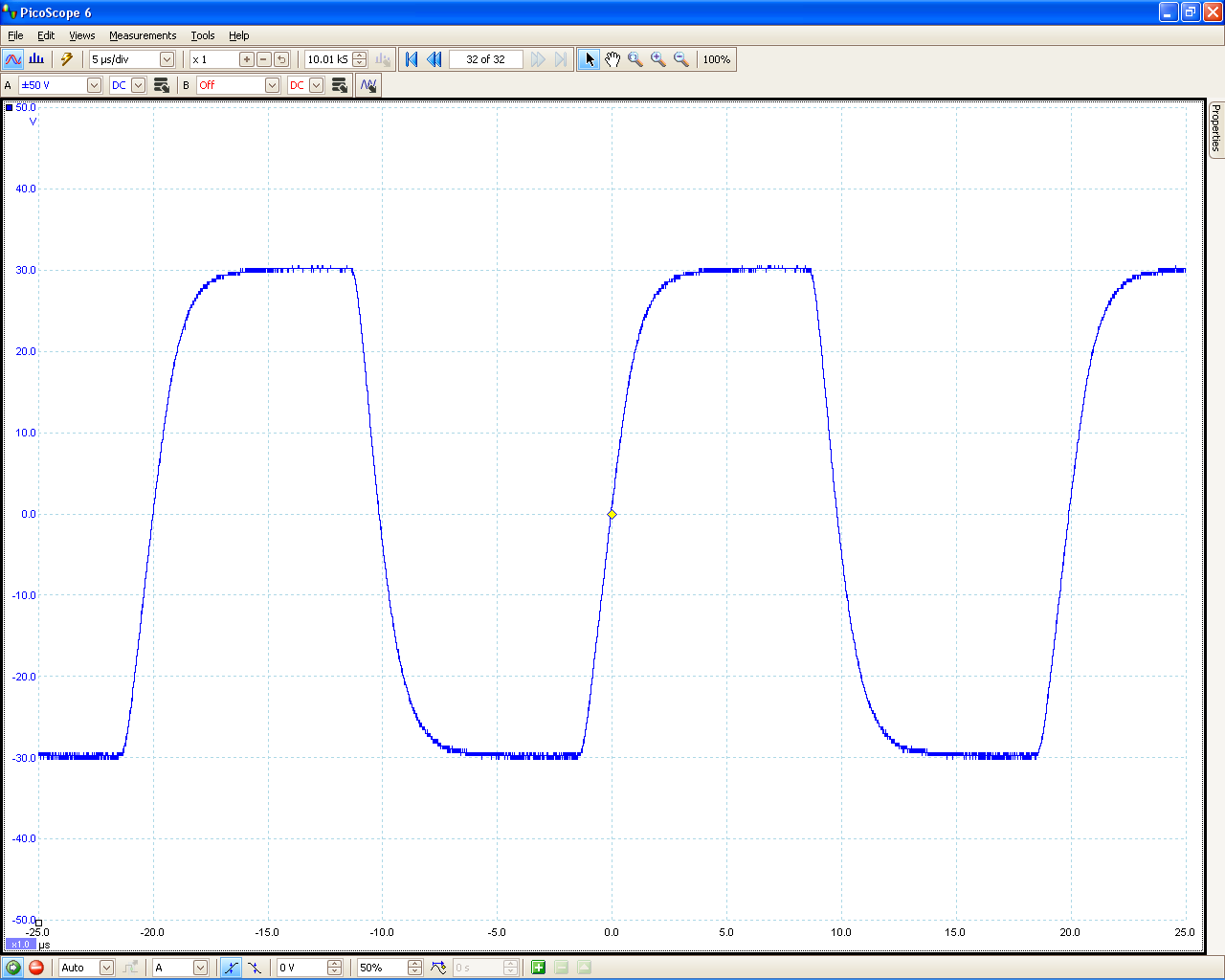This screenshot has width=1225, height=980.
Task: Open the math channels waveform icon
Action: pos(368,85)
